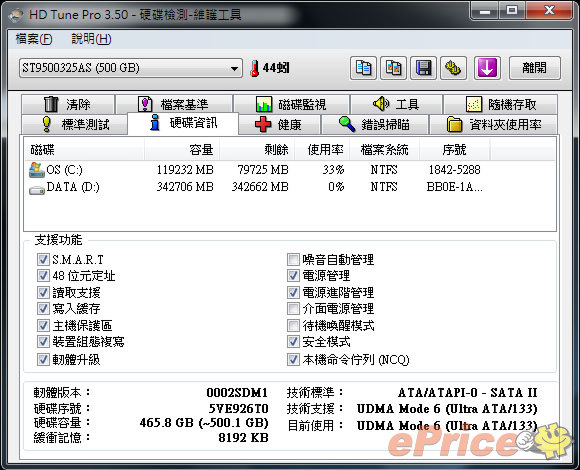The width and height of the screenshot is (580, 470).
Task: Open the 檔案(F) menu
Action: (34, 39)
